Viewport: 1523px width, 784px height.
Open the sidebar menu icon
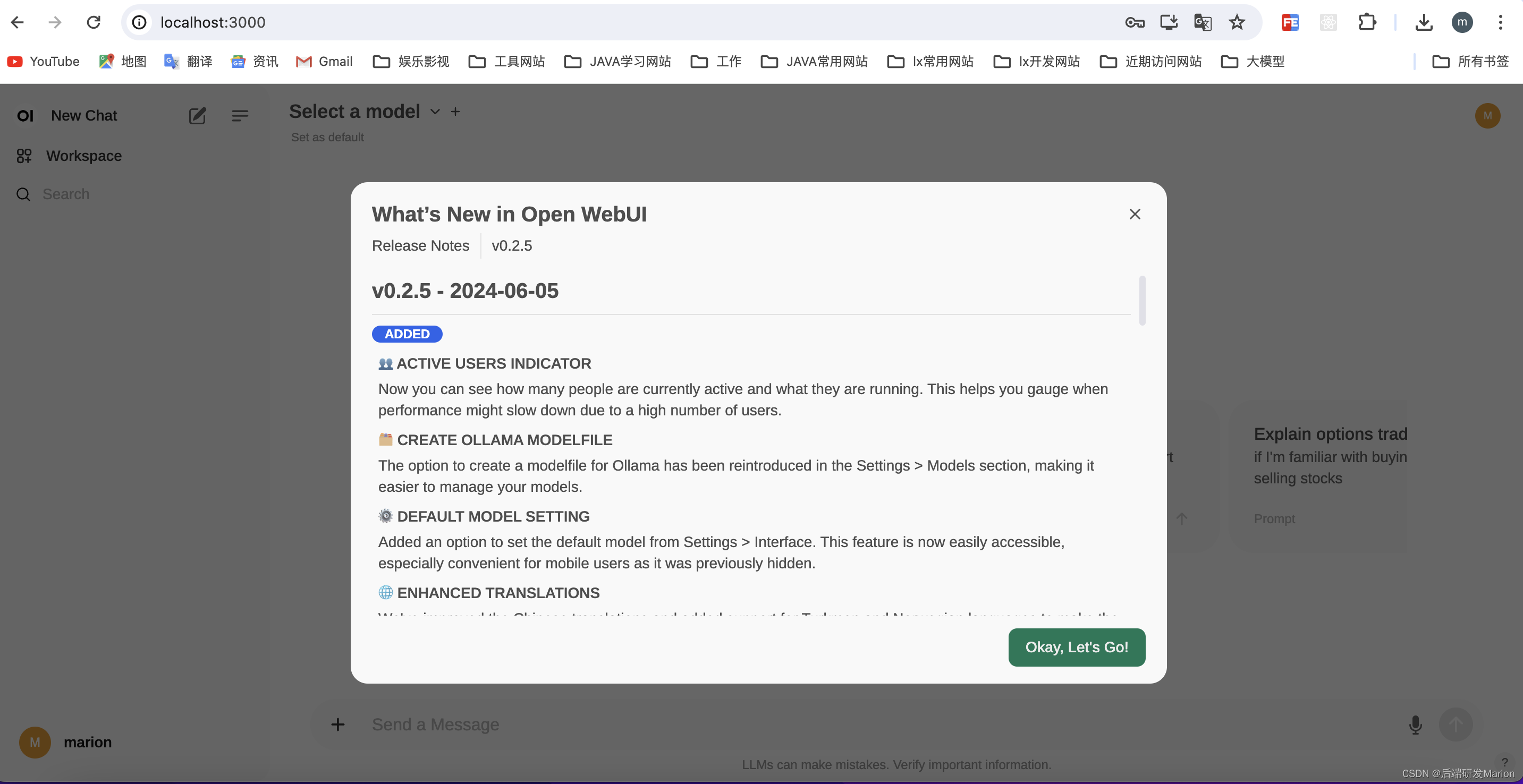coord(240,115)
